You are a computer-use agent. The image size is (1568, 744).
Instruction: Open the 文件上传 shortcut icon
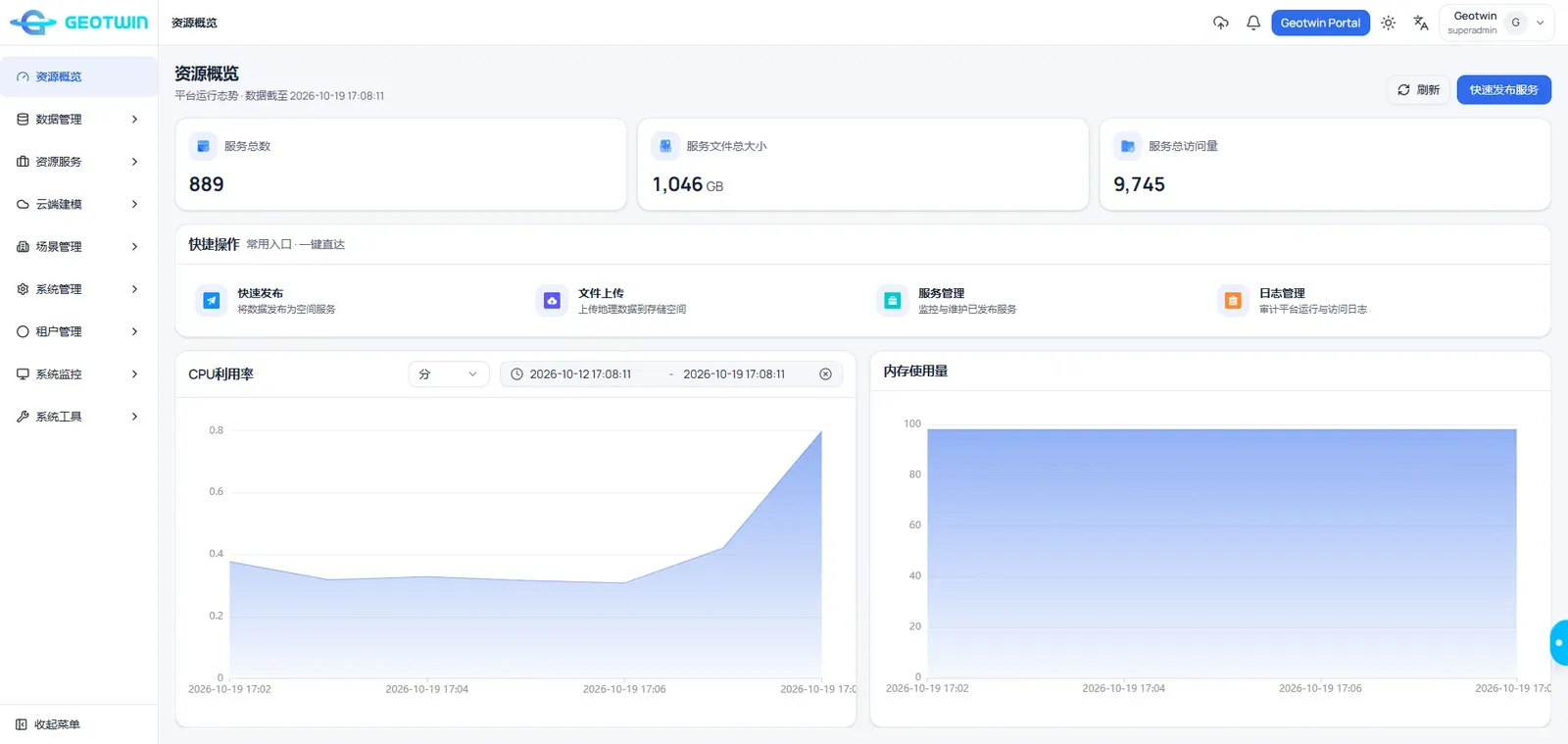pyautogui.click(x=552, y=301)
